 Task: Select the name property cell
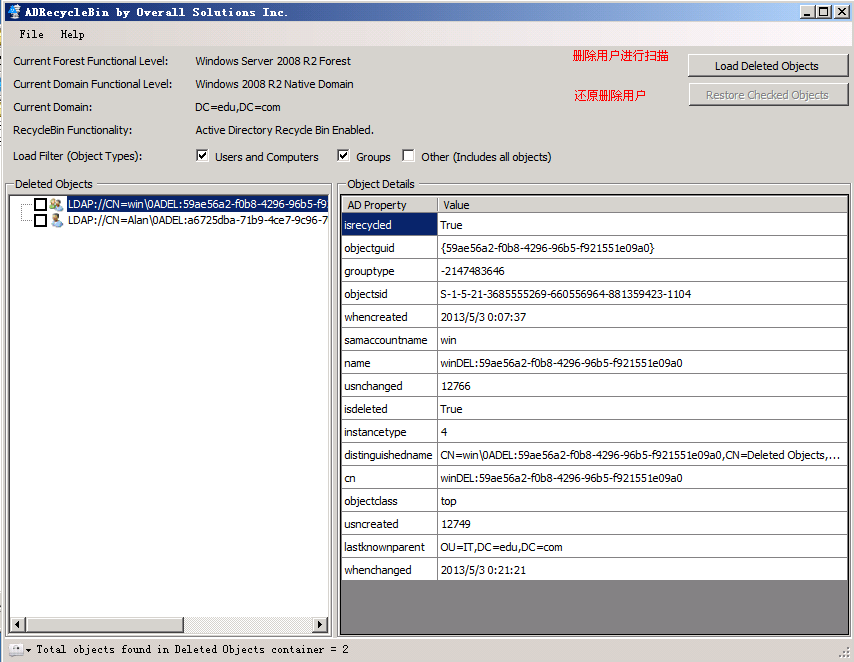click(x=389, y=362)
